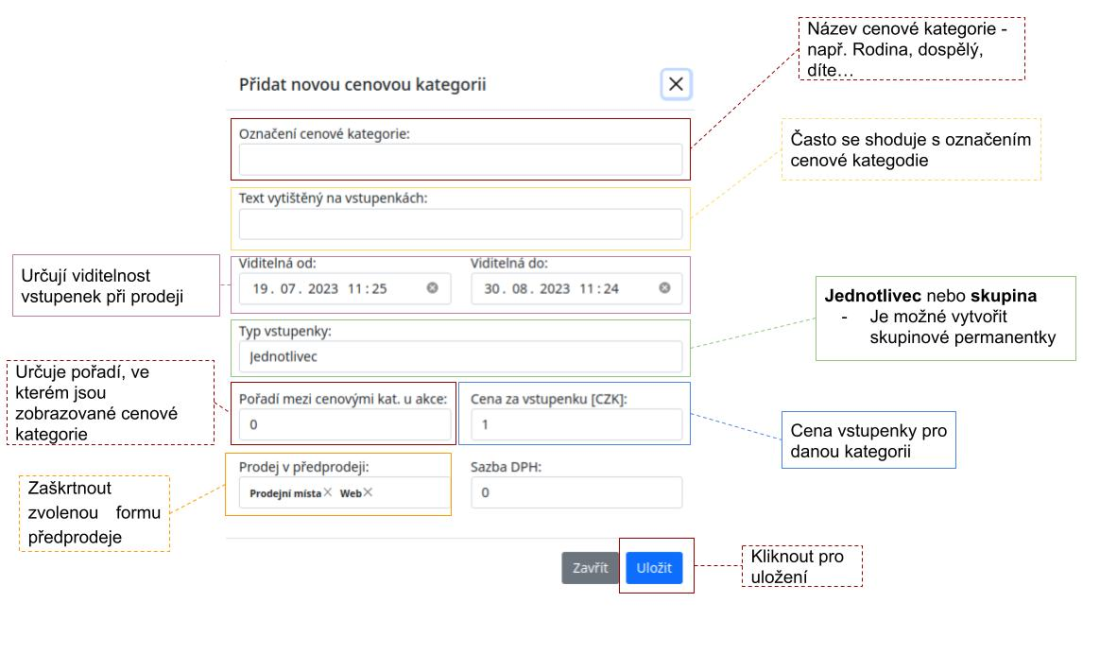Open the Typ vstupenky dropdown

coord(460,356)
